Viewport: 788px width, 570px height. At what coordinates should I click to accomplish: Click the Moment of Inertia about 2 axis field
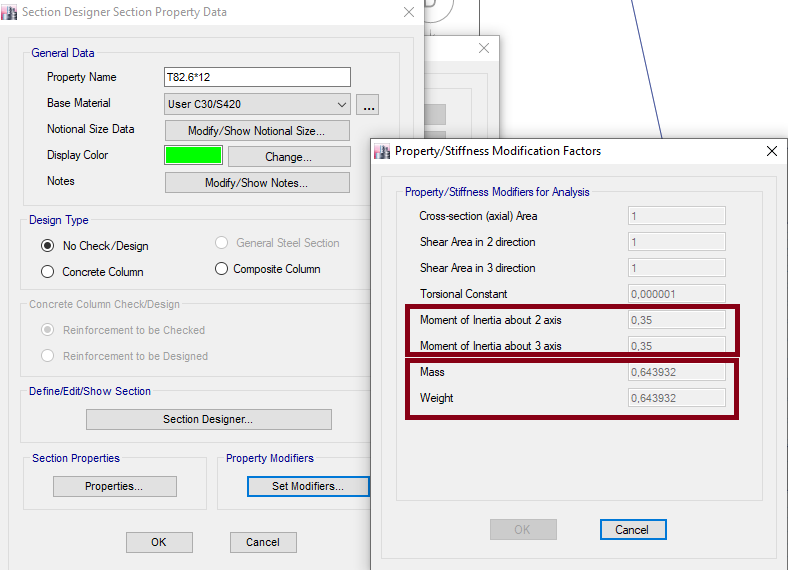click(676, 320)
